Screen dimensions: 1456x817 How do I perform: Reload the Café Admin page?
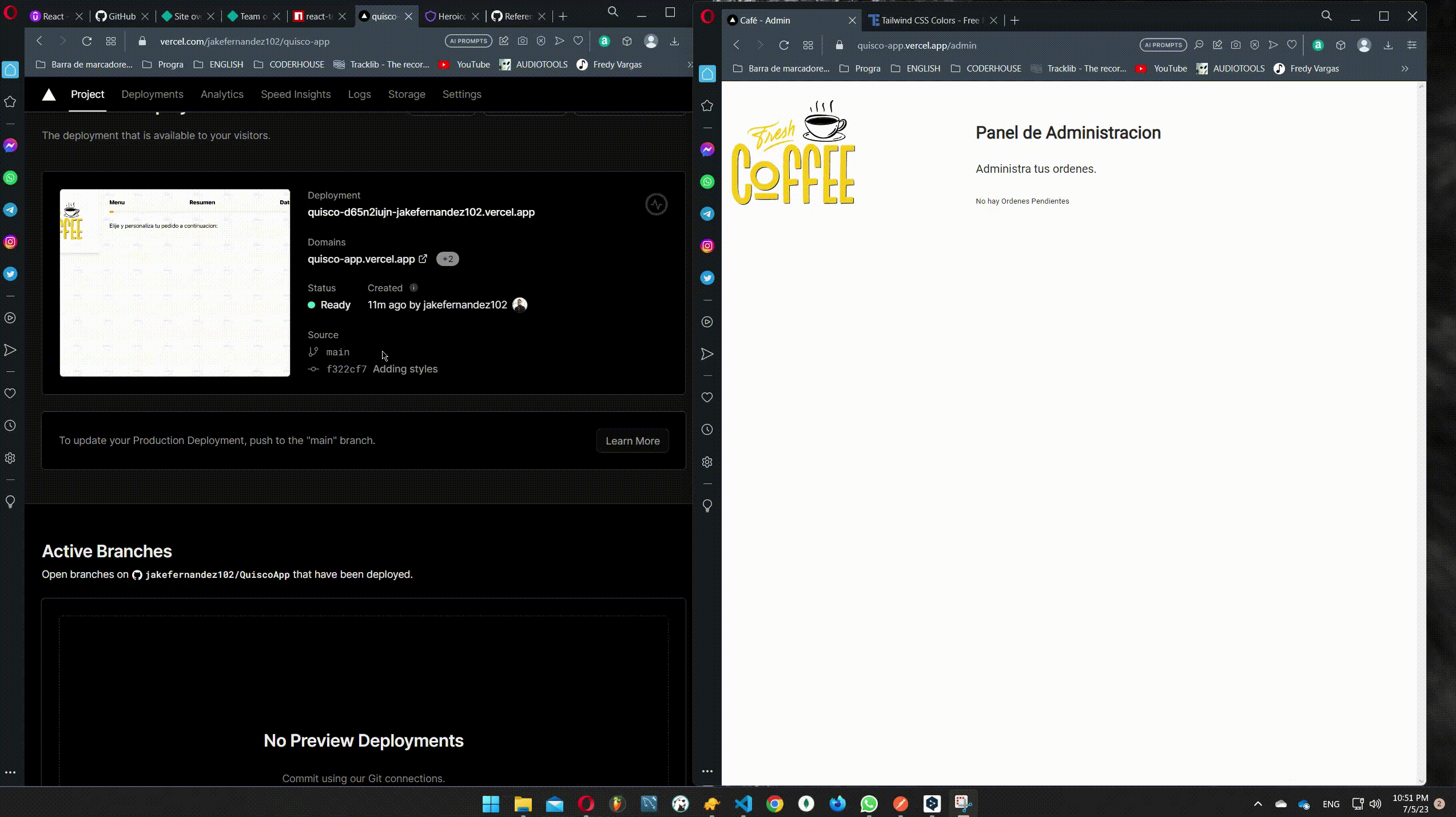(783, 45)
